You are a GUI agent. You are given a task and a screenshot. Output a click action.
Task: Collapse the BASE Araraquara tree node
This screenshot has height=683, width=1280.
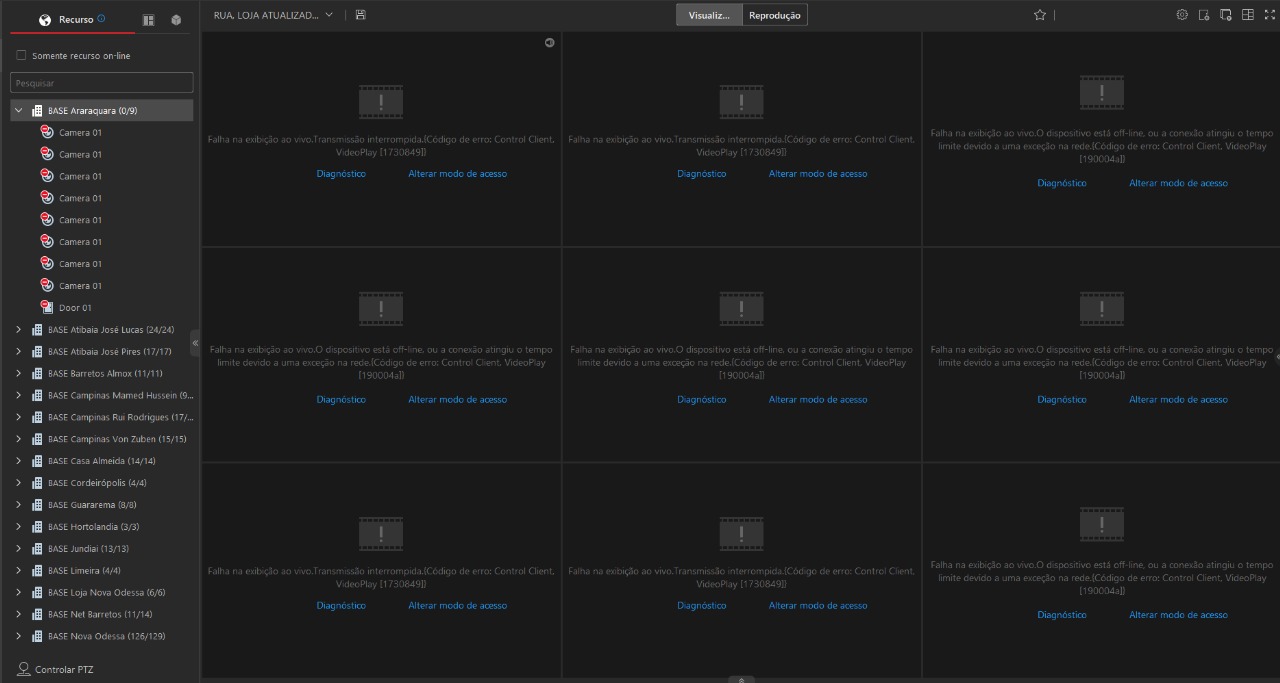tap(18, 110)
